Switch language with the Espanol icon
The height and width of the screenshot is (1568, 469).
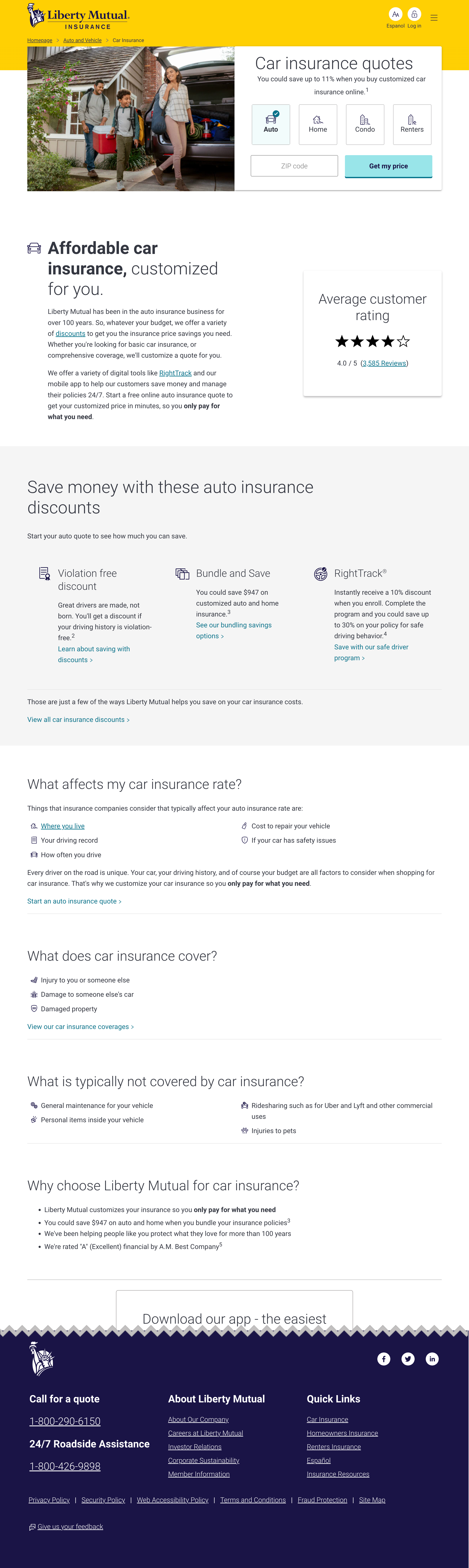pos(395,15)
